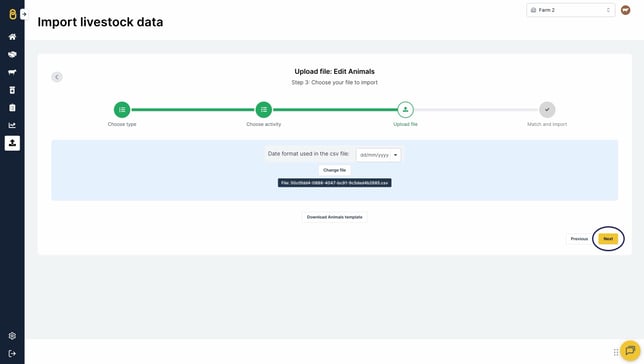Click the Previous button
The height and width of the screenshot is (364, 644).
(579, 239)
